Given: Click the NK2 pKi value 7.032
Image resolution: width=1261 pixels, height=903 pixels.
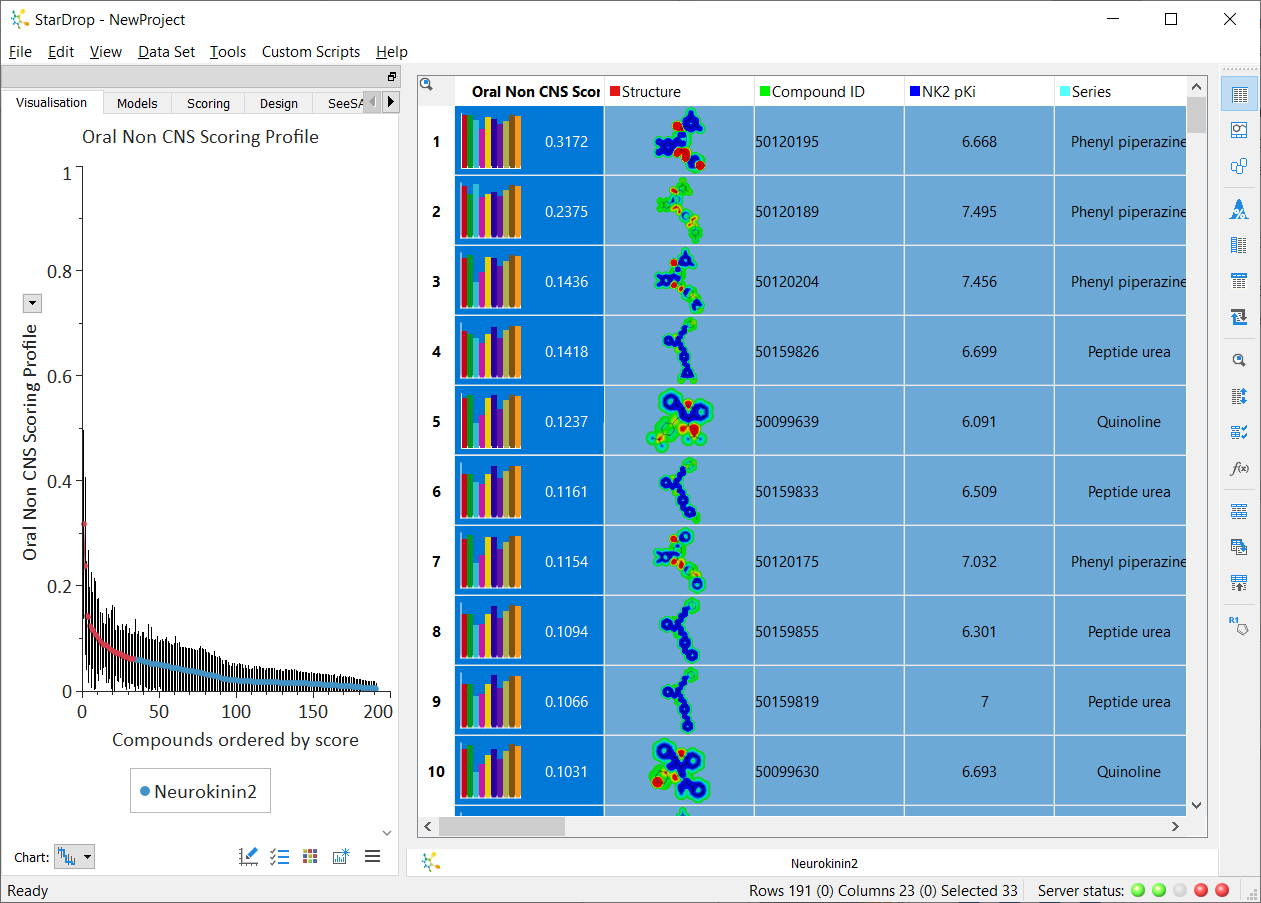Looking at the screenshot, I should [x=980, y=561].
